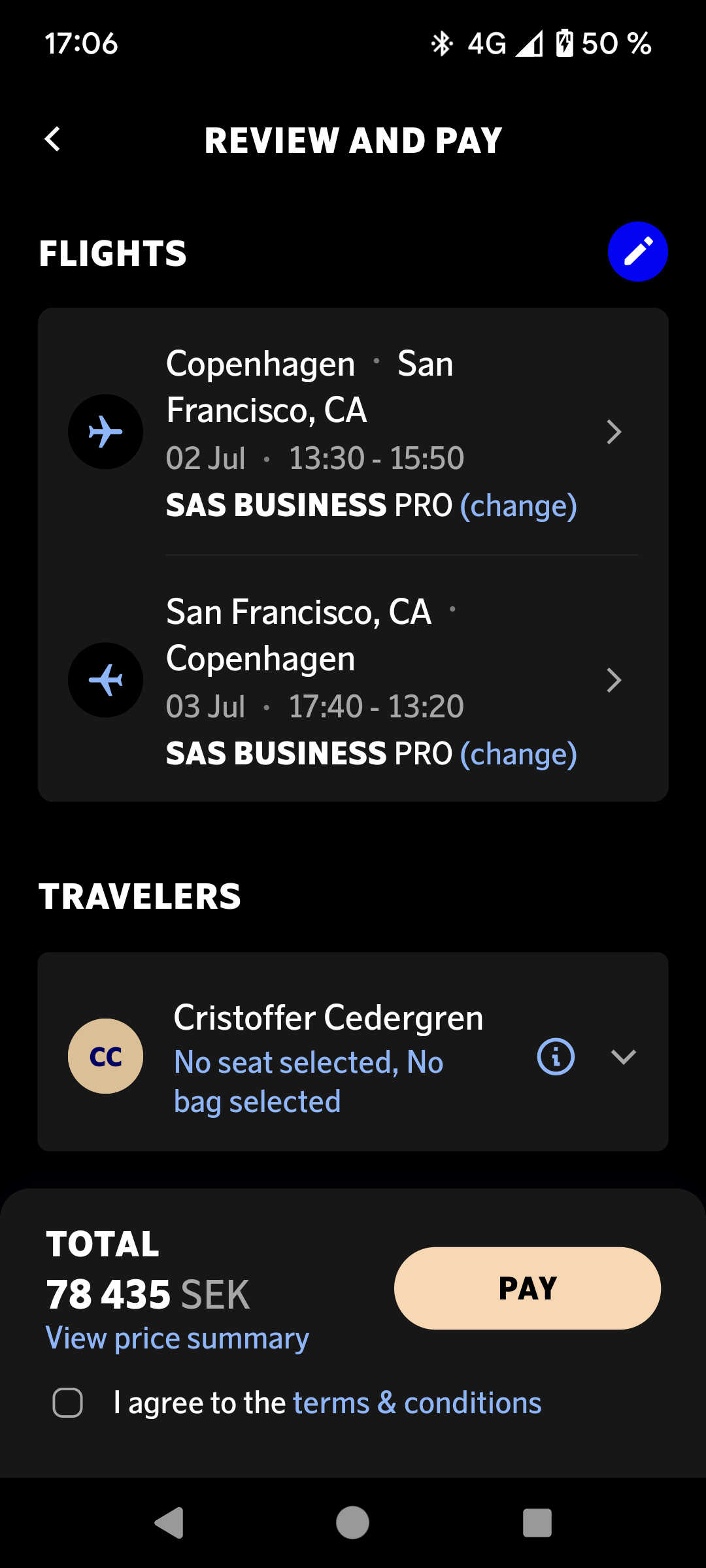Image resolution: width=706 pixels, height=1568 pixels.
Task: Change fare class for 02 Jul flight
Action: (x=518, y=506)
